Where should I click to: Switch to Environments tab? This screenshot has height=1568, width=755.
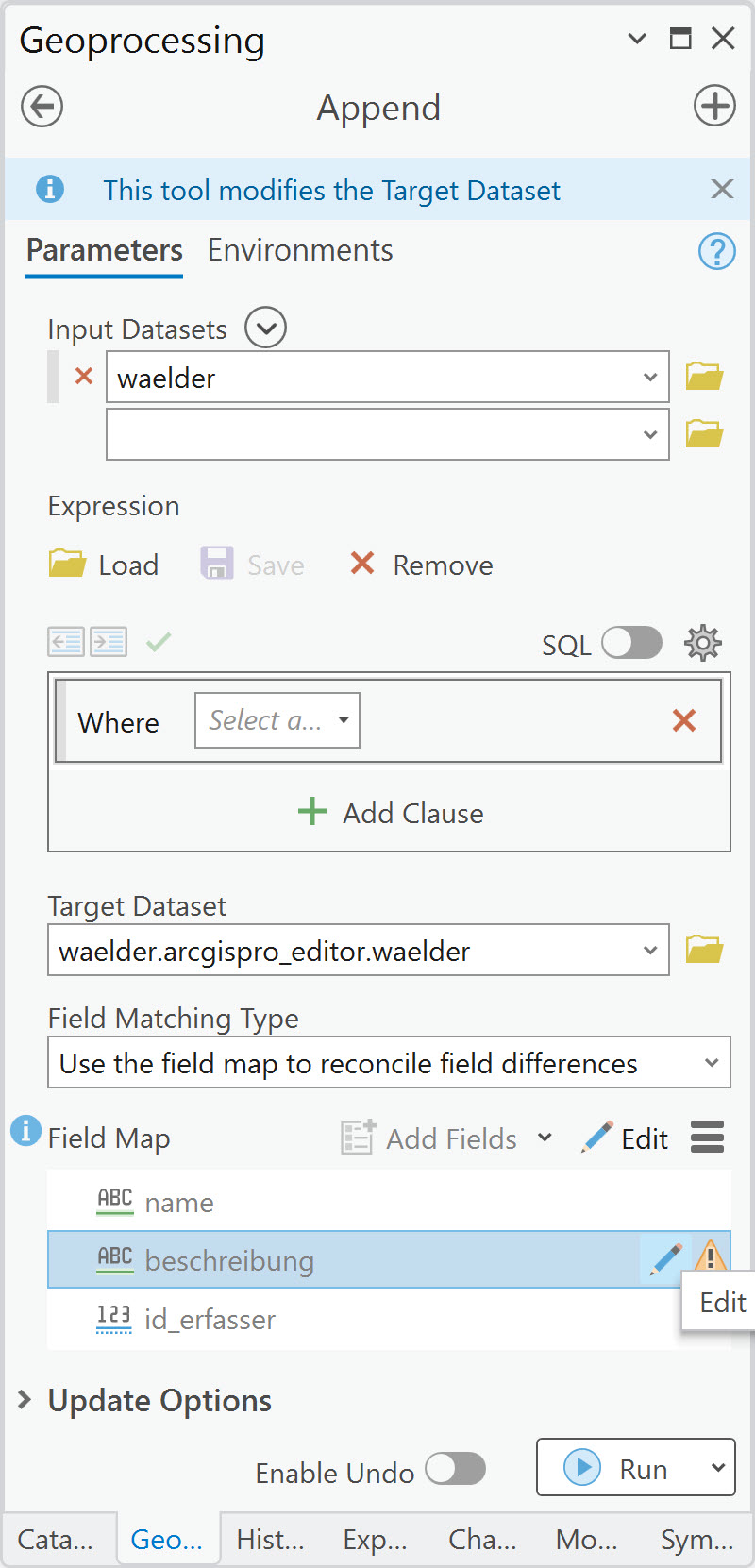coord(299,250)
